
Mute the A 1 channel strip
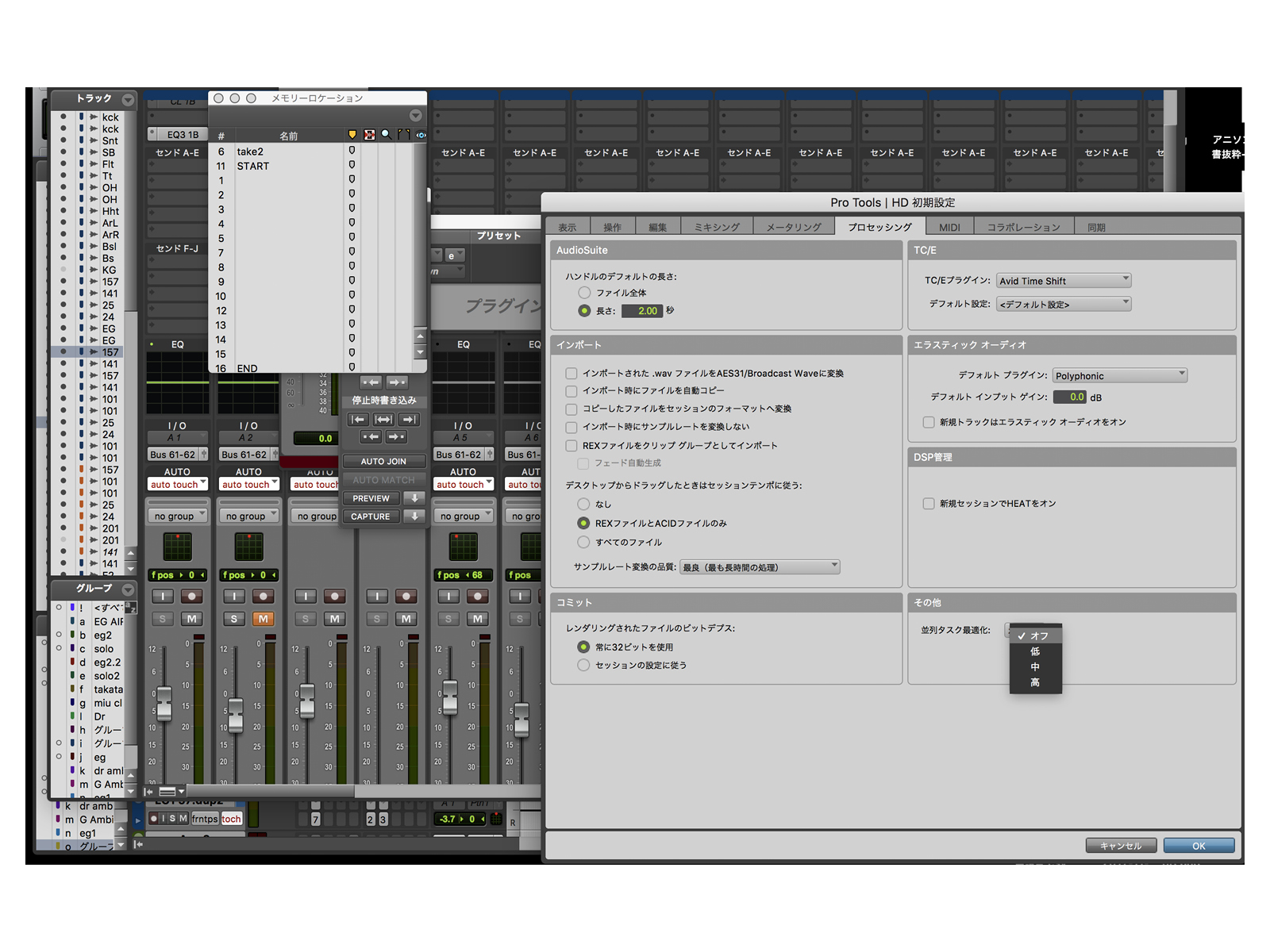click(x=191, y=619)
